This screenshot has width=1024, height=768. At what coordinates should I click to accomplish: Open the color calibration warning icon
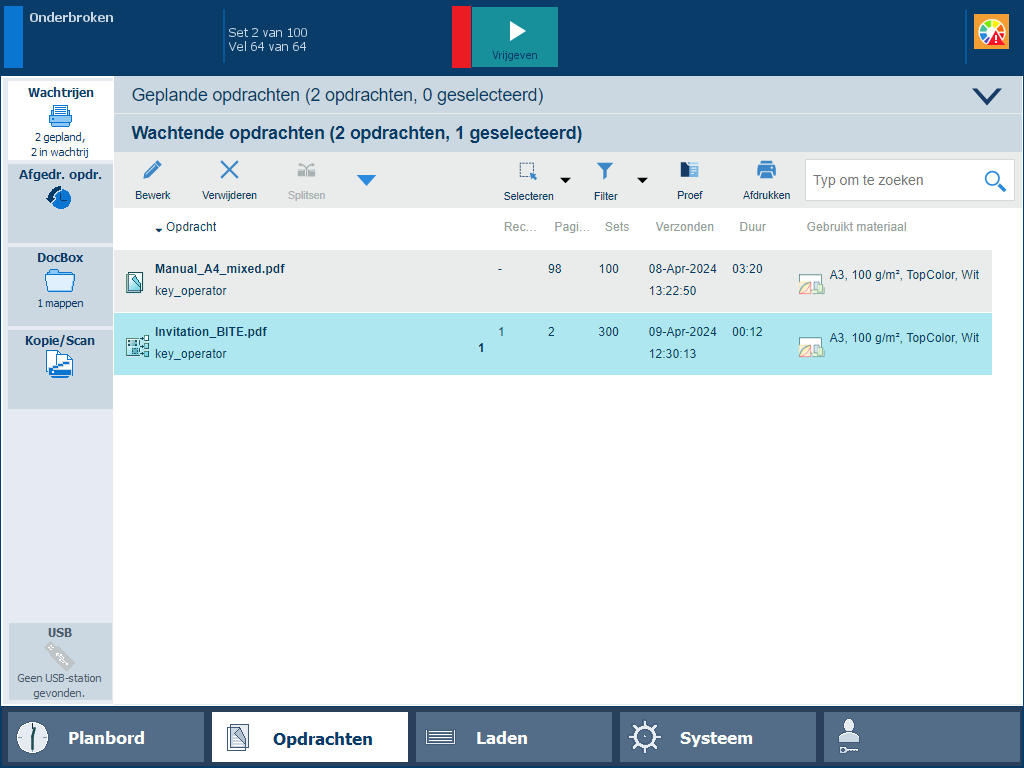click(991, 32)
